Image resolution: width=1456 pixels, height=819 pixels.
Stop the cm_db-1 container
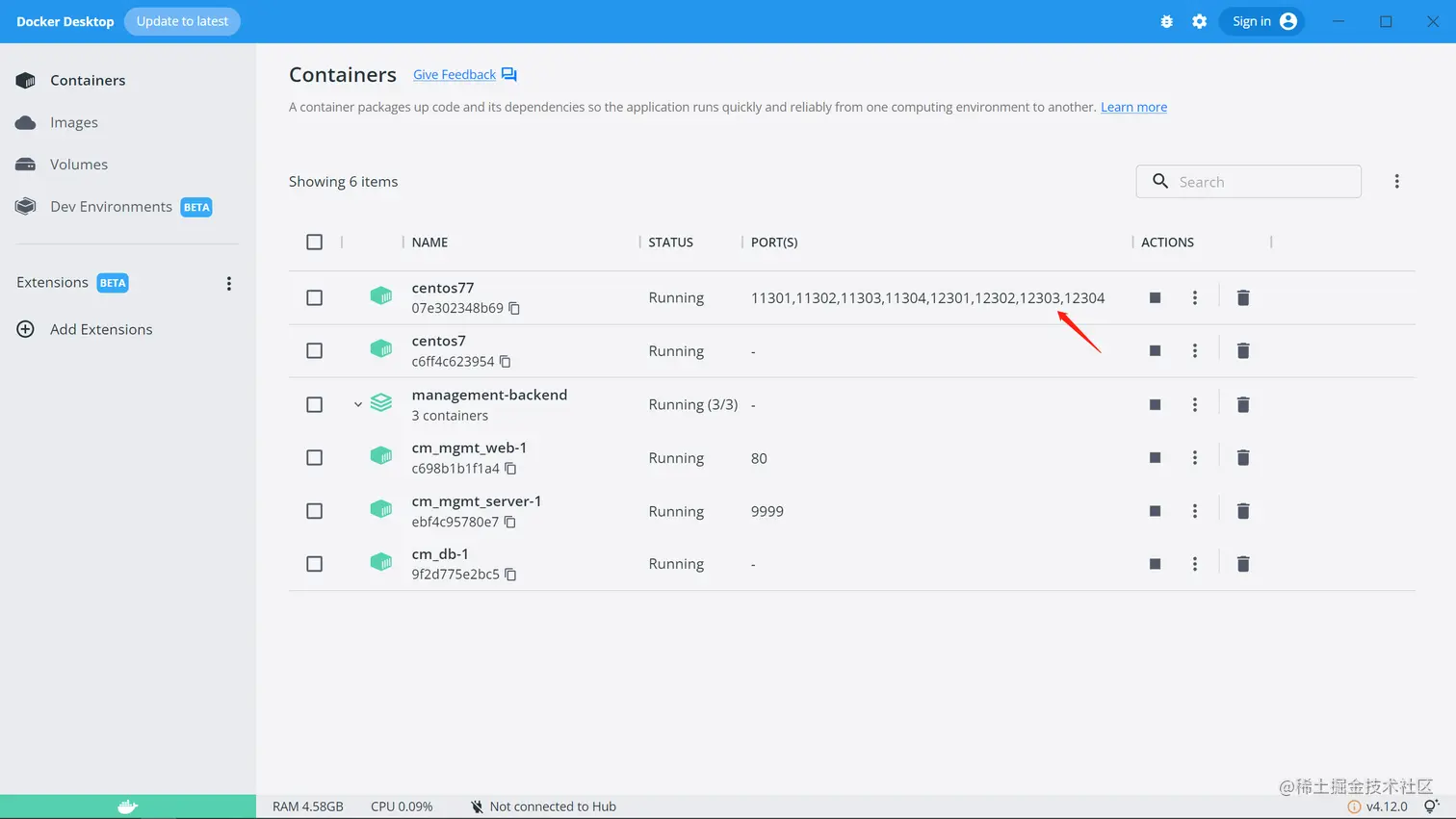[1155, 564]
